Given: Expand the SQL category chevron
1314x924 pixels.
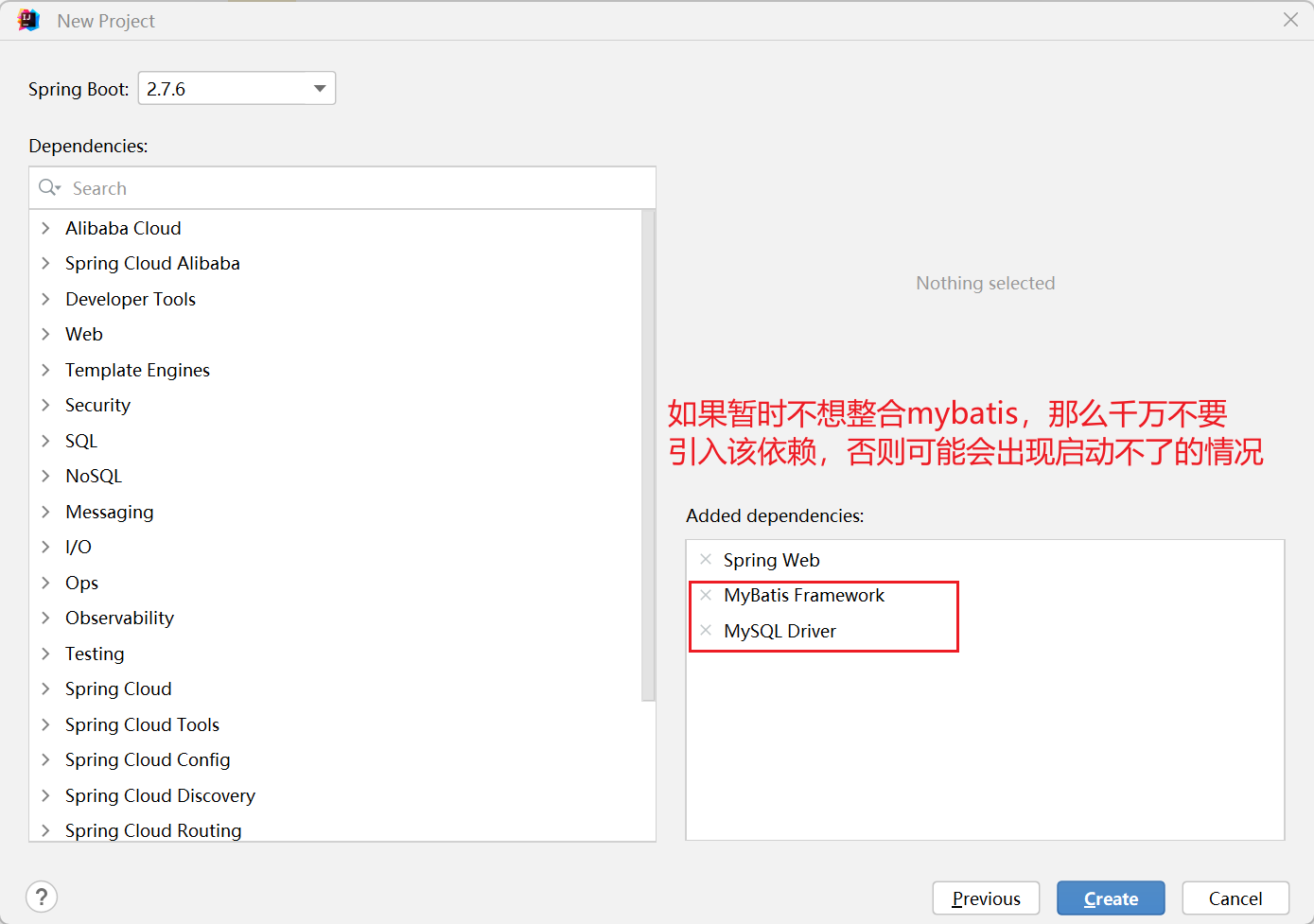Looking at the screenshot, I should coord(45,441).
